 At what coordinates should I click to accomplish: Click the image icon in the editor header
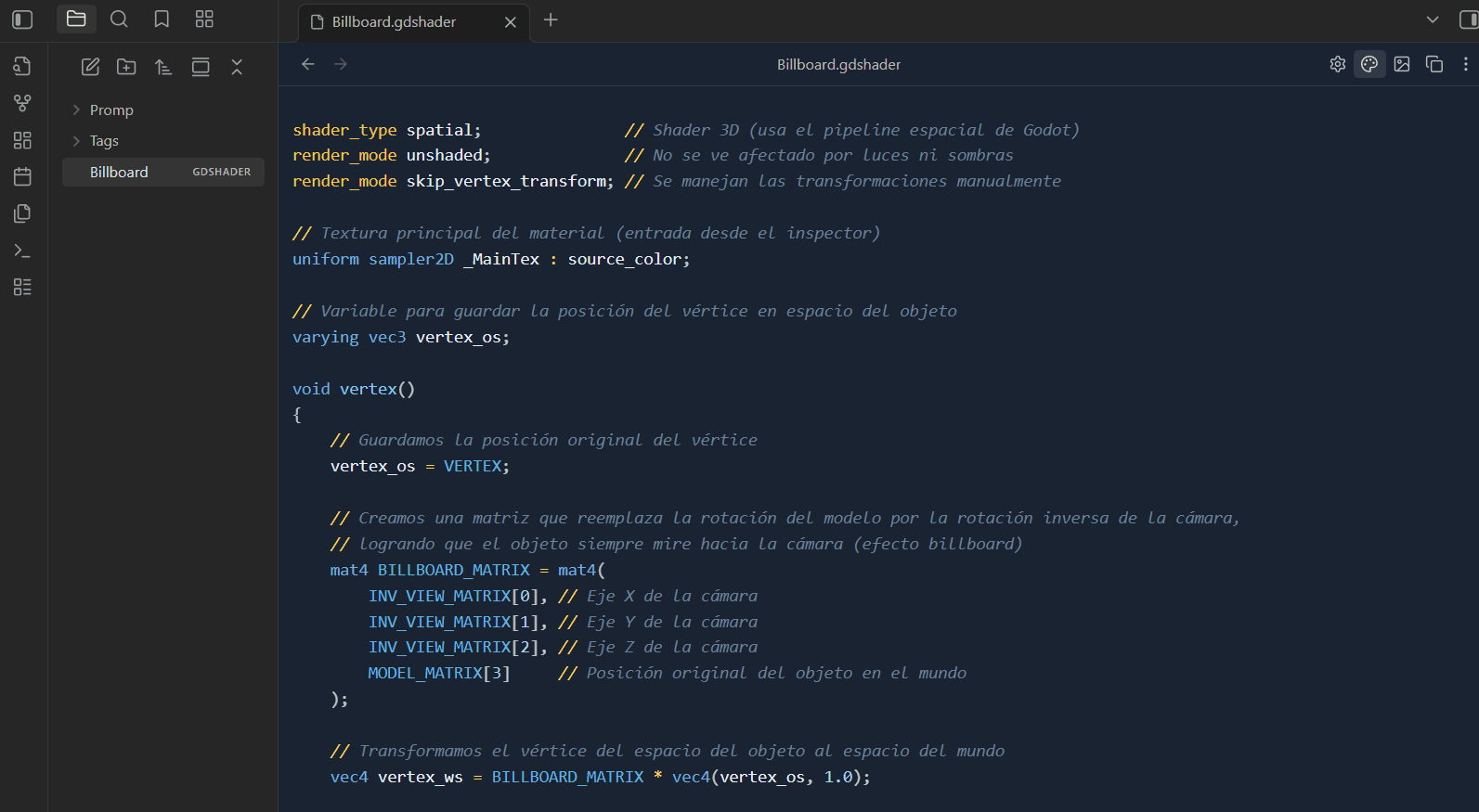pyautogui.click(x=1402, y=64)
